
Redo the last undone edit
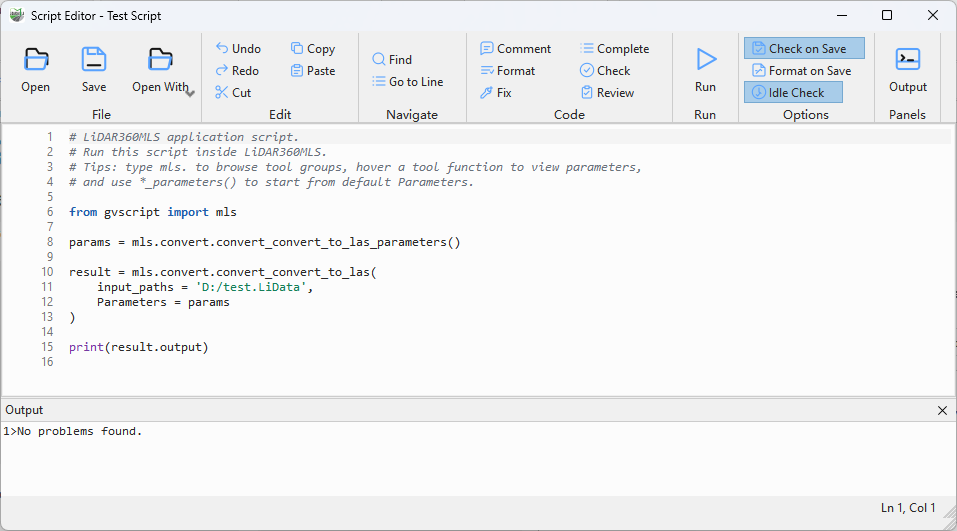click(237, 71)
